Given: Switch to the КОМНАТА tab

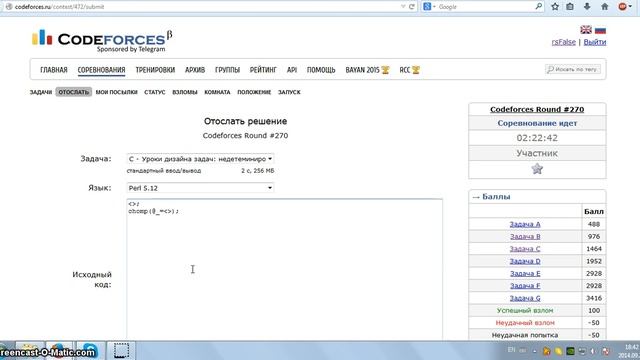Looking at the screenshot, I should click(x=217, y=92).
